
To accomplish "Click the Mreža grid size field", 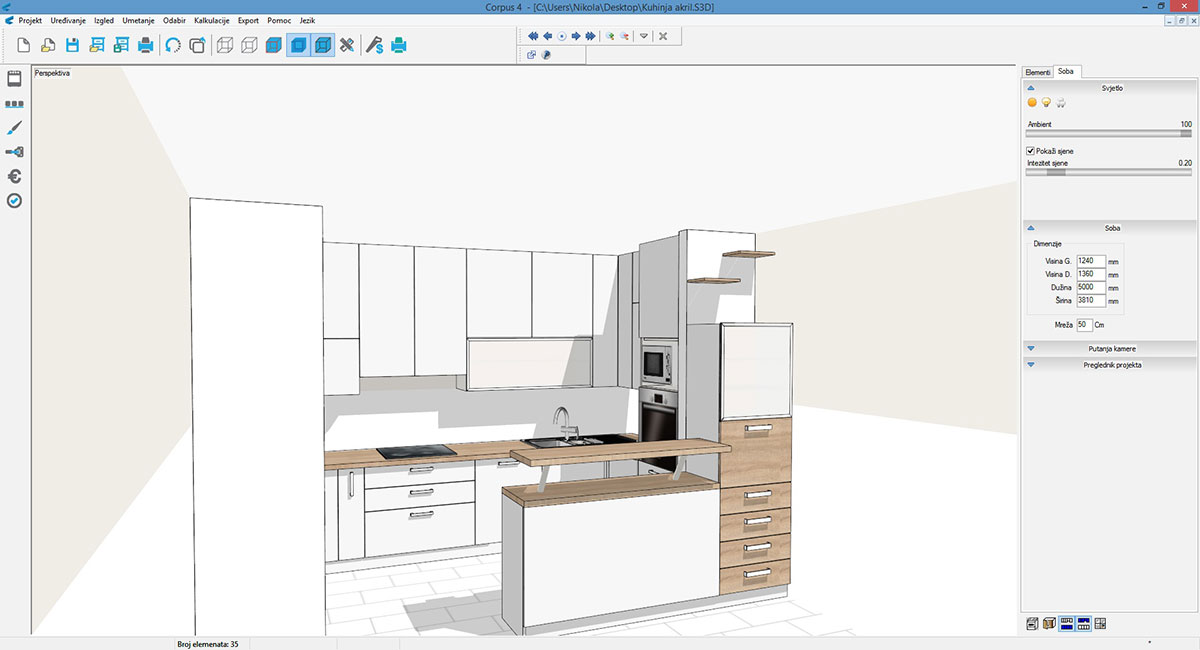I will (x=1083, y=325).
